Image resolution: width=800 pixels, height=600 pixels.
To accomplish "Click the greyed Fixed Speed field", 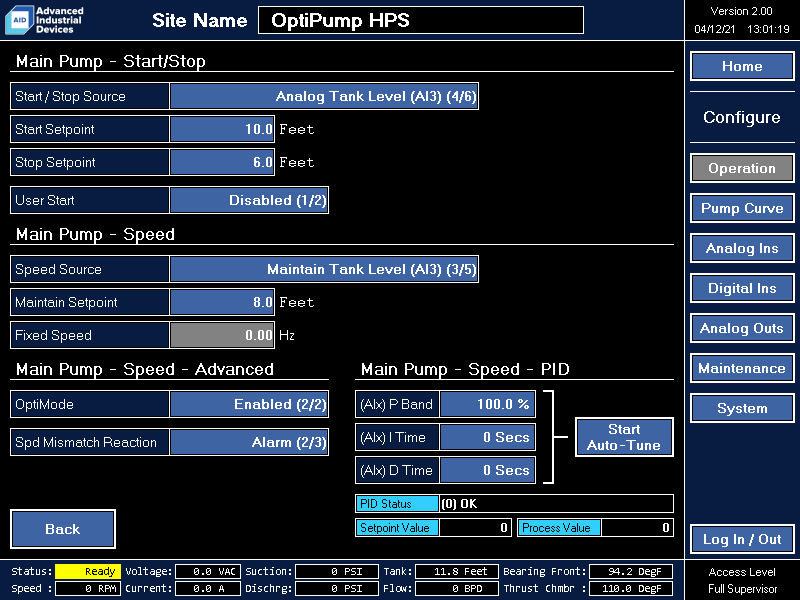I will 222,335.
